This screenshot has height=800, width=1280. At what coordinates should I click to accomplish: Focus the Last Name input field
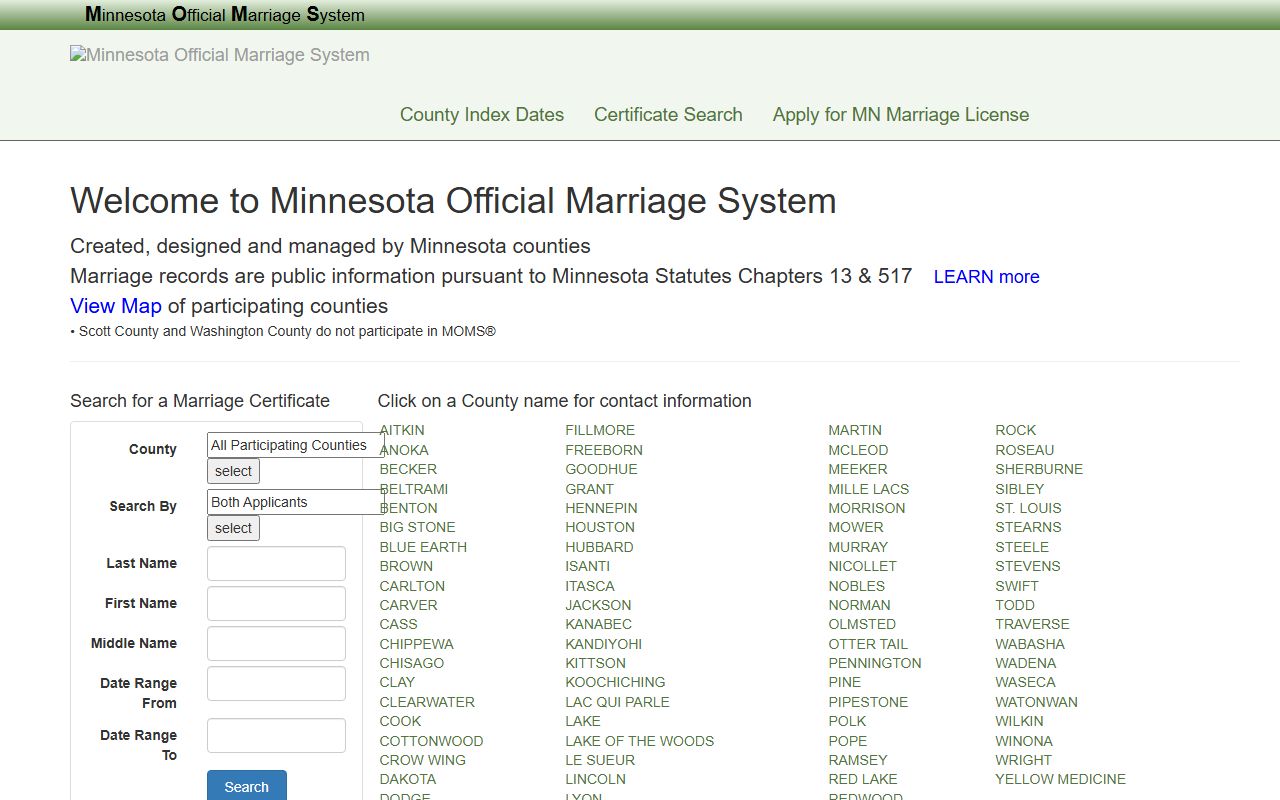click(276, 563)
